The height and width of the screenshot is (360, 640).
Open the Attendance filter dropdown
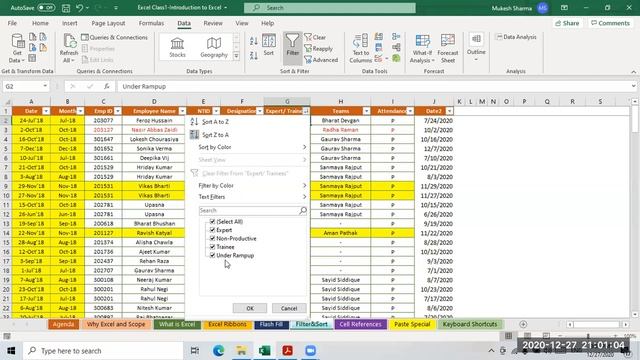point(410,111)
